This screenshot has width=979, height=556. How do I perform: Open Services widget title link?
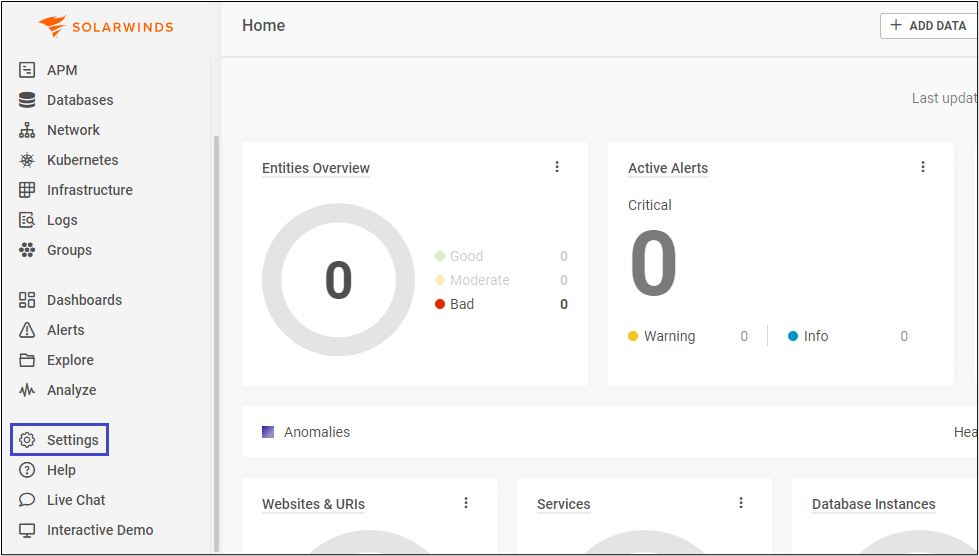(x=564, y=504)
